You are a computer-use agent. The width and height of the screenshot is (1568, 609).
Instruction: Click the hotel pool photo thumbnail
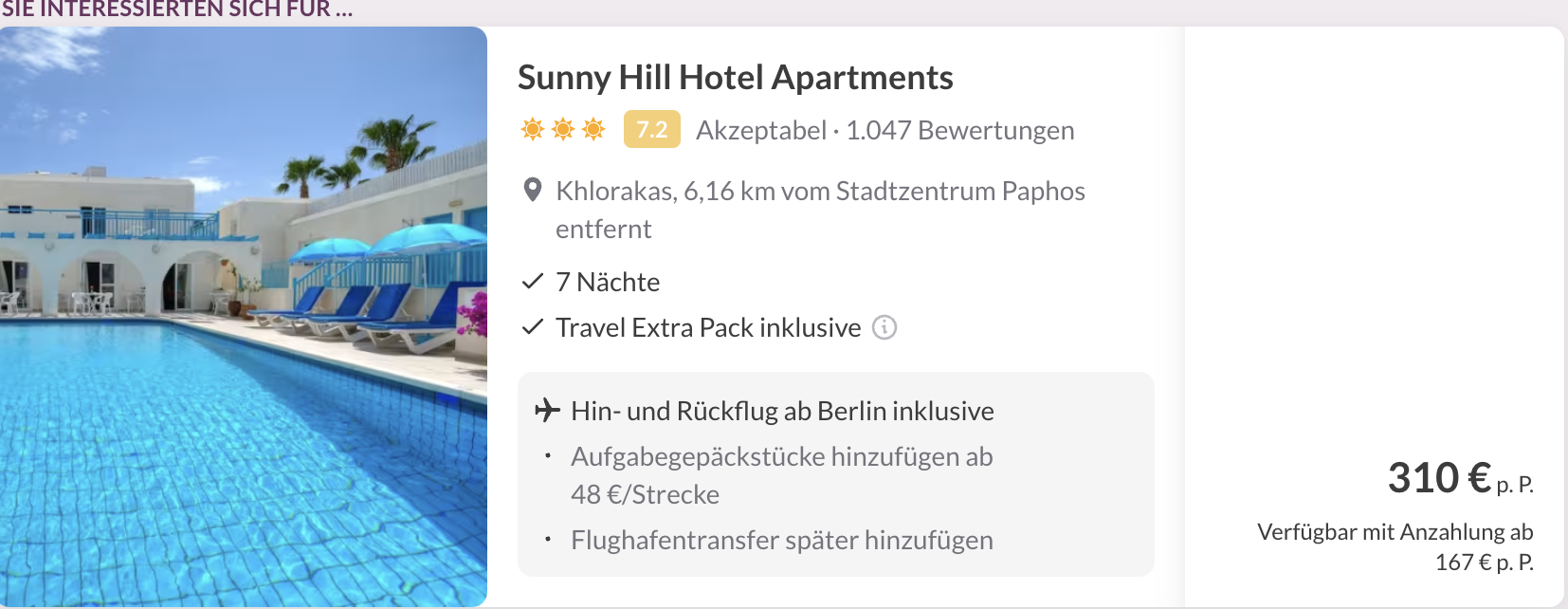[x=243, y=317]
